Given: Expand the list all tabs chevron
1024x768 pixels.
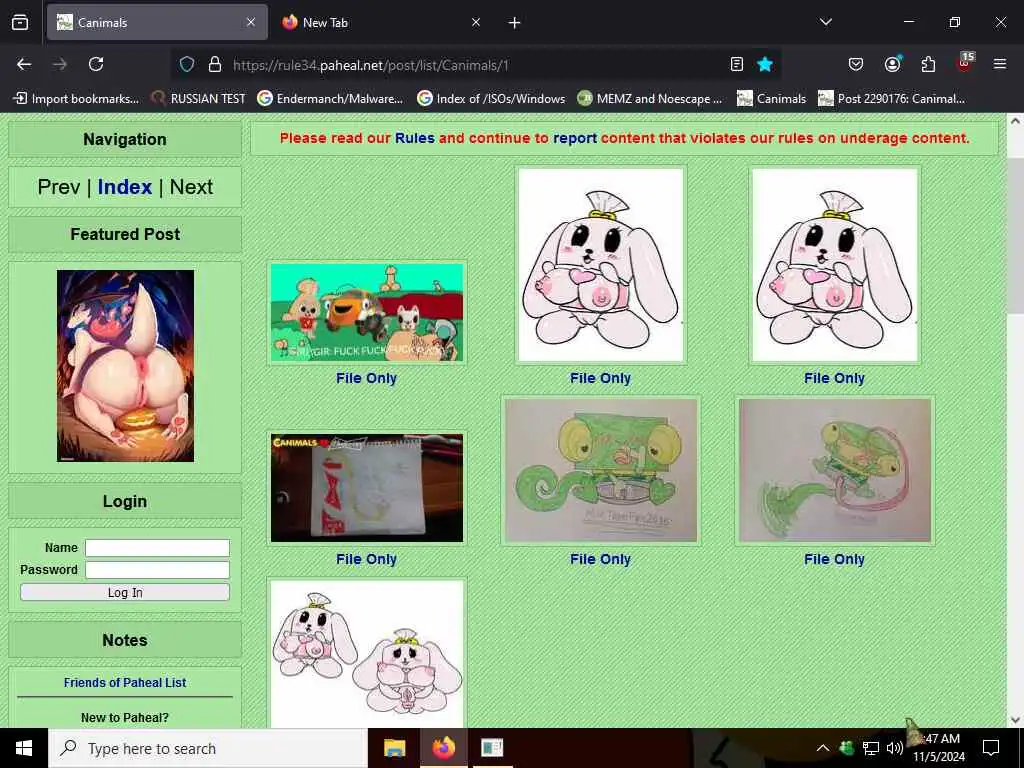Looking at the screenshot, I should 825,22.
